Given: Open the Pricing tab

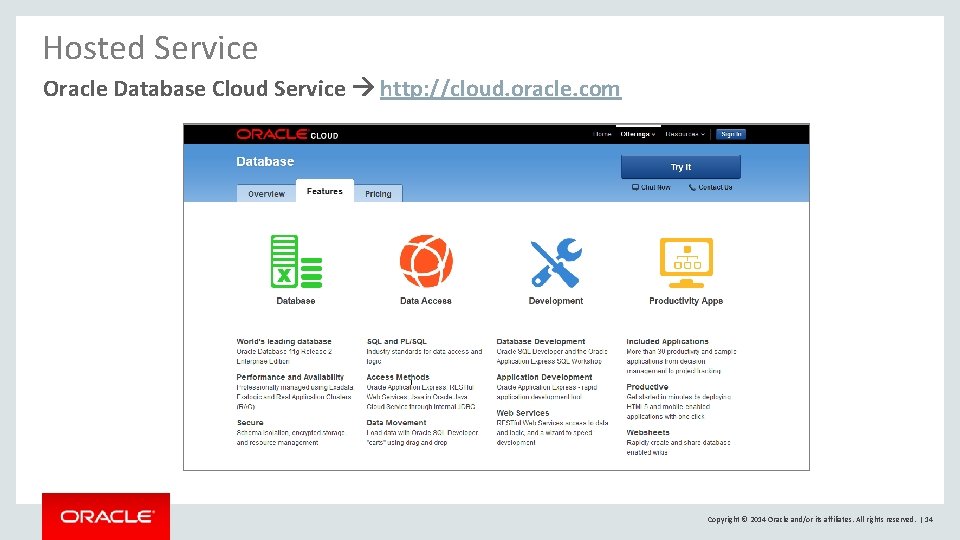Looking at the screenshot, I should point(378,193).
